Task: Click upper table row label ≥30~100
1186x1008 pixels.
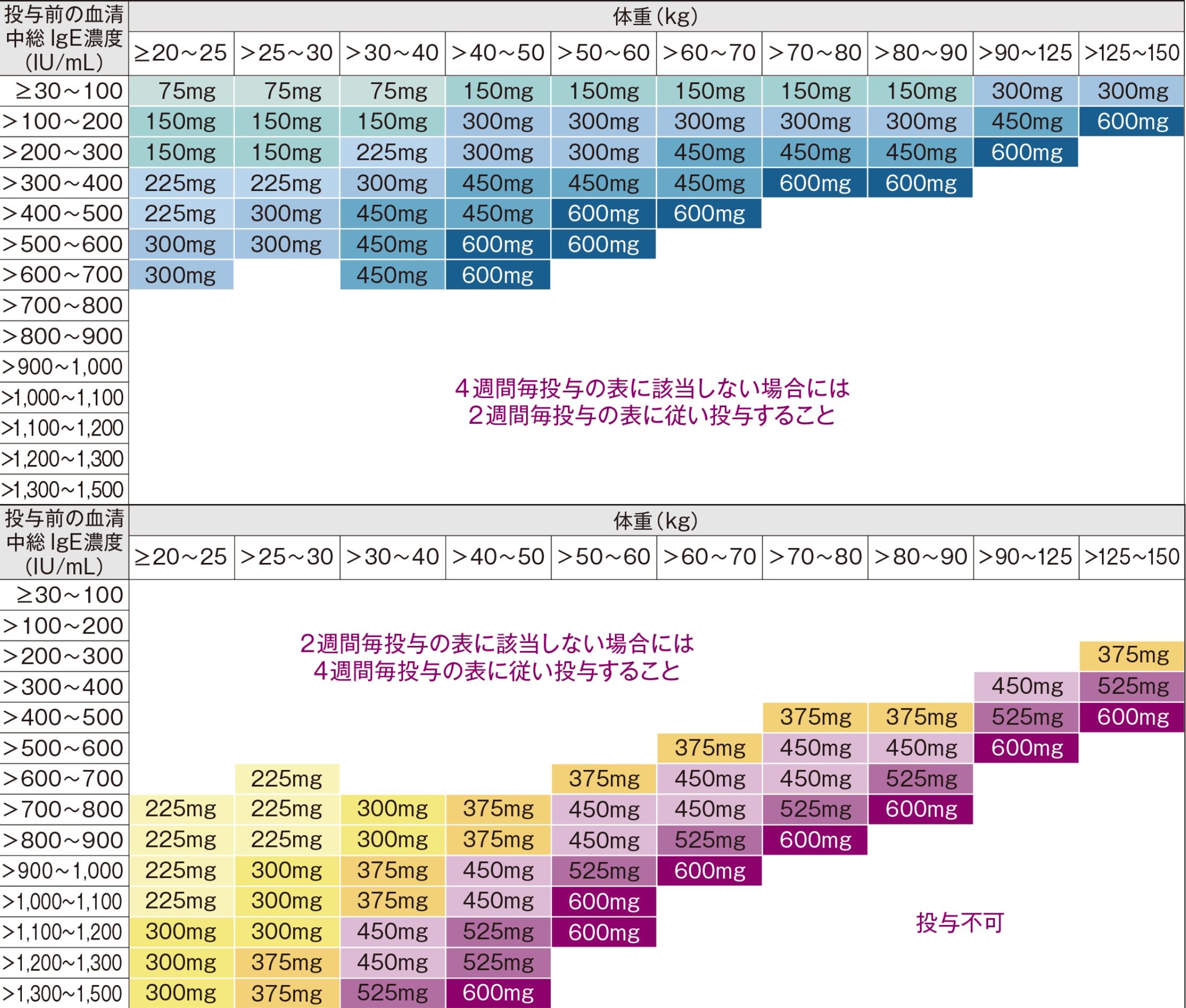Action: click(64, 91)
